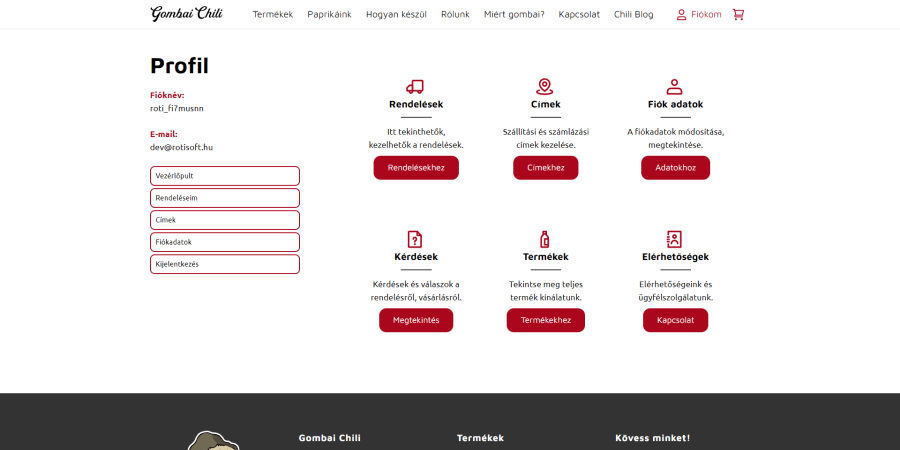Click the user icon above Fiók adatok
This screenshot has height=450, width=900.
click(675, 87)
